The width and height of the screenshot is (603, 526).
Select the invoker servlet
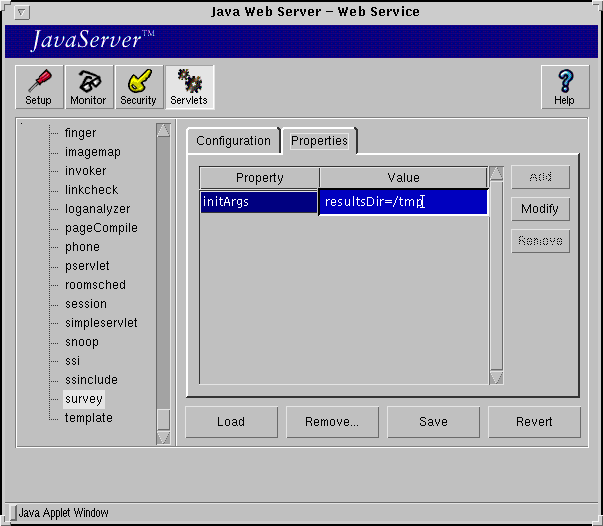pos(85,171)
